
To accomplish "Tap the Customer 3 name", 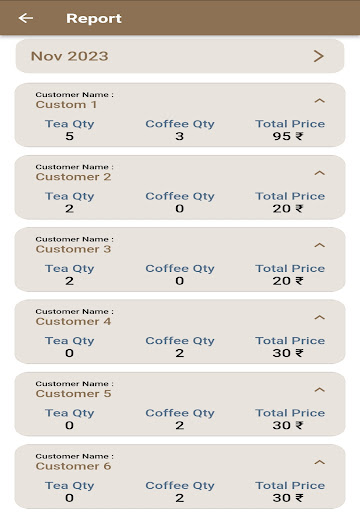I will coord(73,249).
